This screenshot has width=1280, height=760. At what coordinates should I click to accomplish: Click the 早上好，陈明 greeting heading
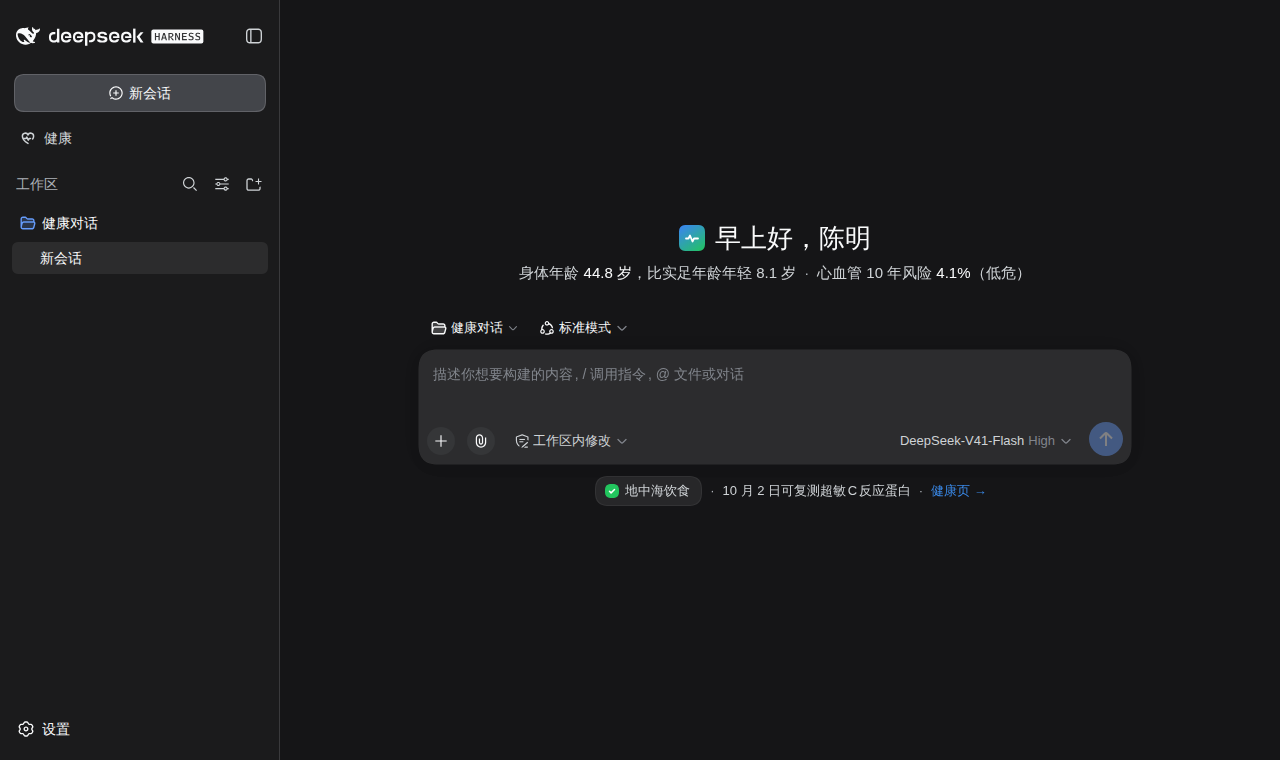point(793,238)
